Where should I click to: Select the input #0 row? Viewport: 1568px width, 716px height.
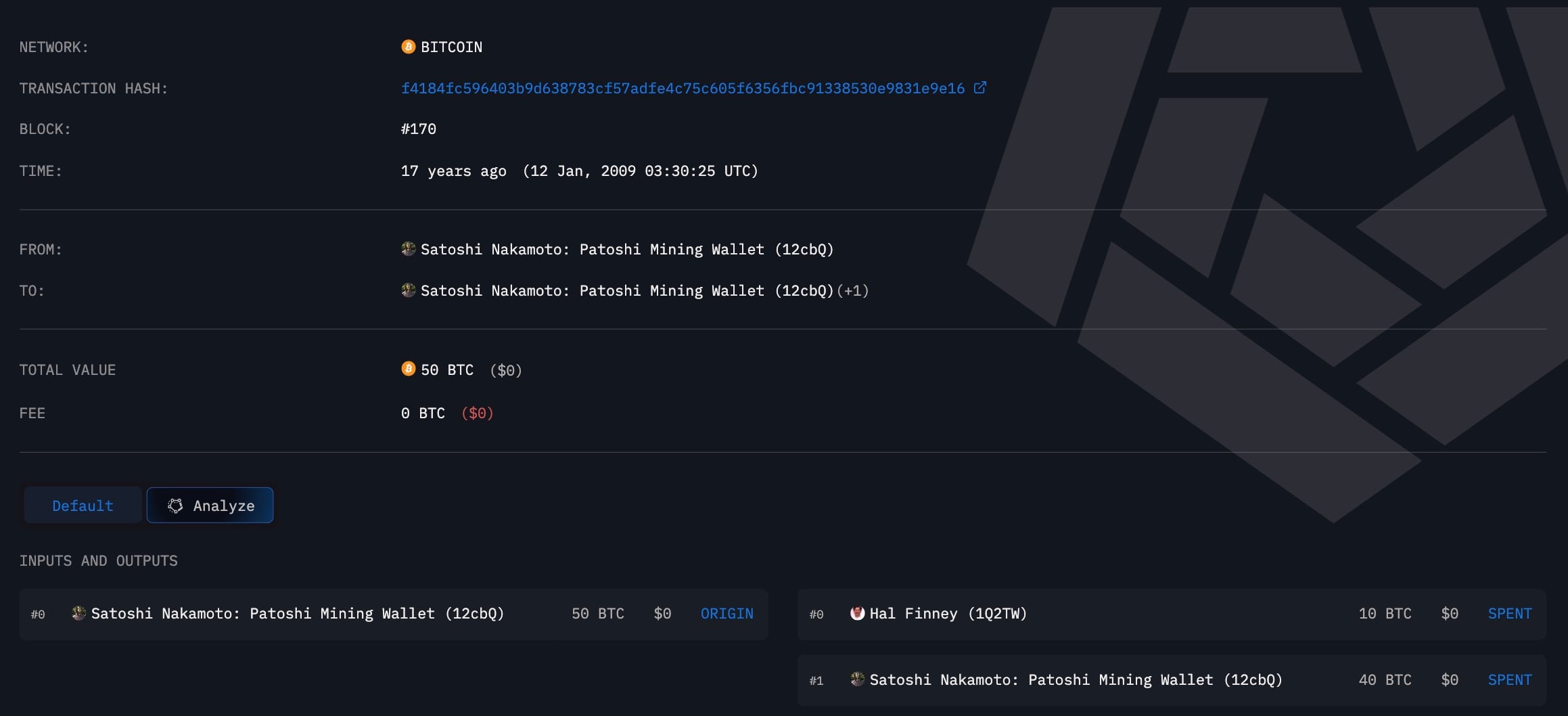pyautogui.click(x=396, y=613)
